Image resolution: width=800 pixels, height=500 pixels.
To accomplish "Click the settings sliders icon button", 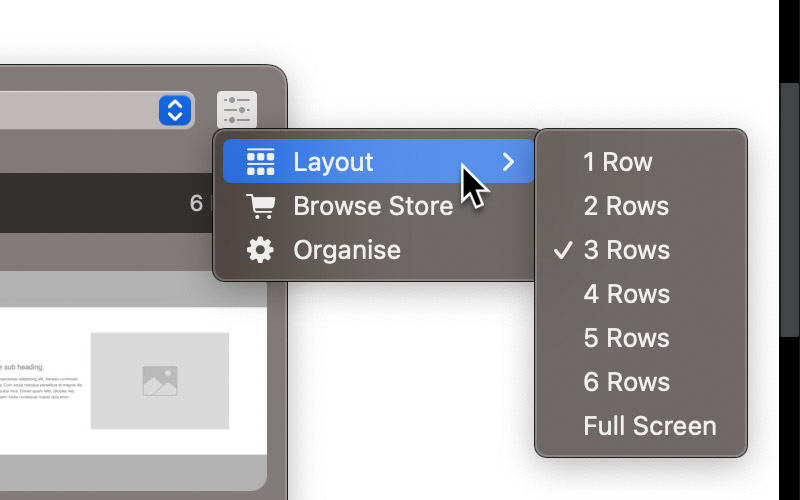I will coord(237,110).
